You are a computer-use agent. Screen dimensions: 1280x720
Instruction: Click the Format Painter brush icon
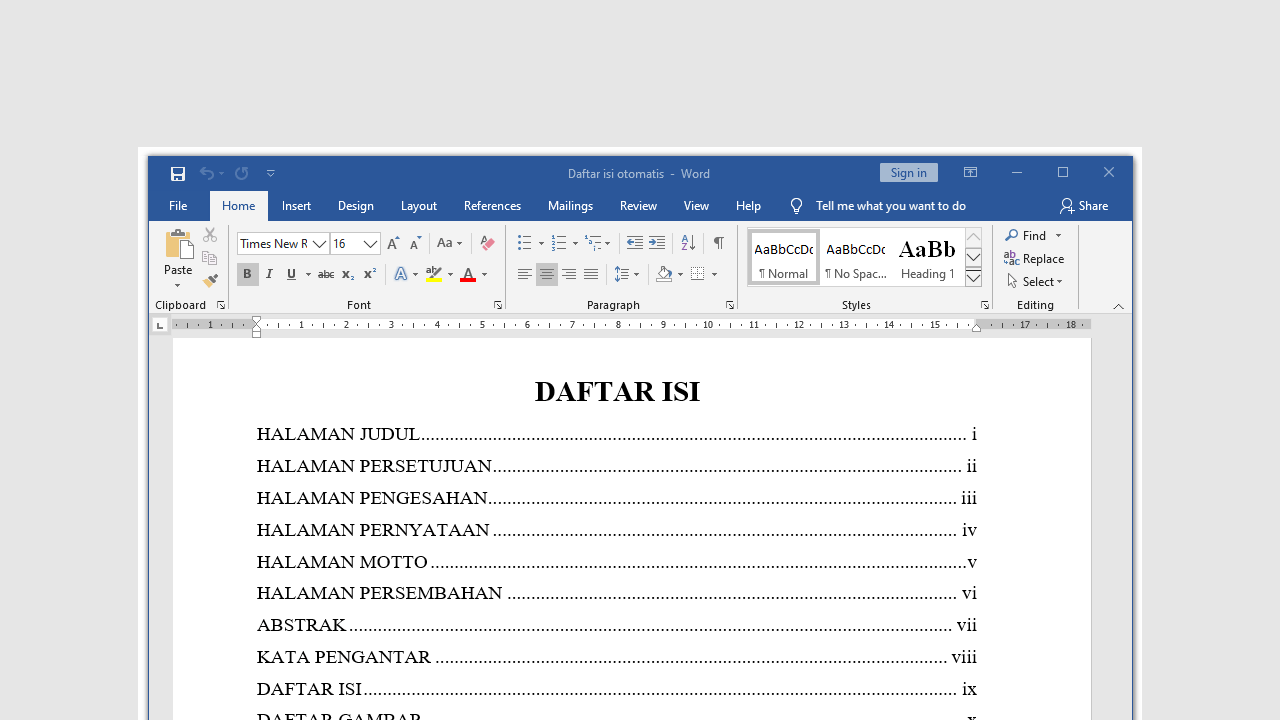coord(210,281)
